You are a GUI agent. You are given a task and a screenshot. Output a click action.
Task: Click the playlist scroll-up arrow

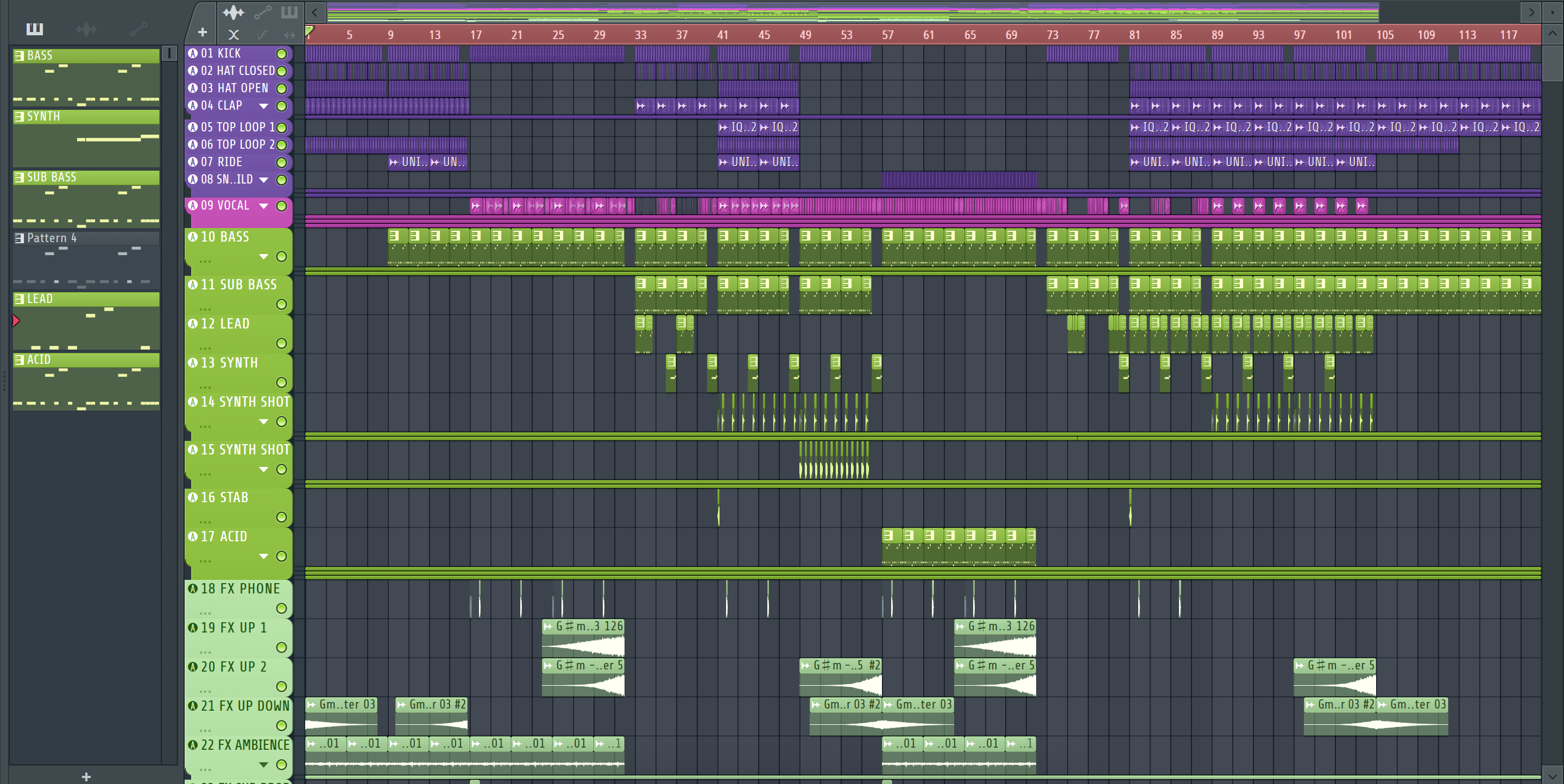tap(1553, 34)
